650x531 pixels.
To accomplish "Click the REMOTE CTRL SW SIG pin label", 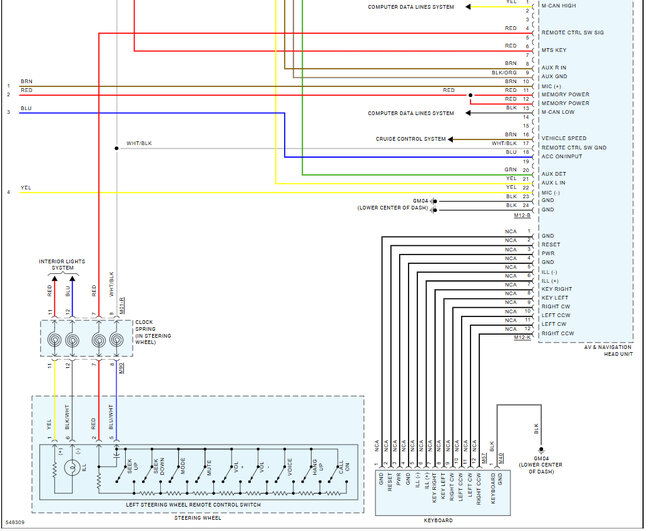I will (x=572, y=32).
